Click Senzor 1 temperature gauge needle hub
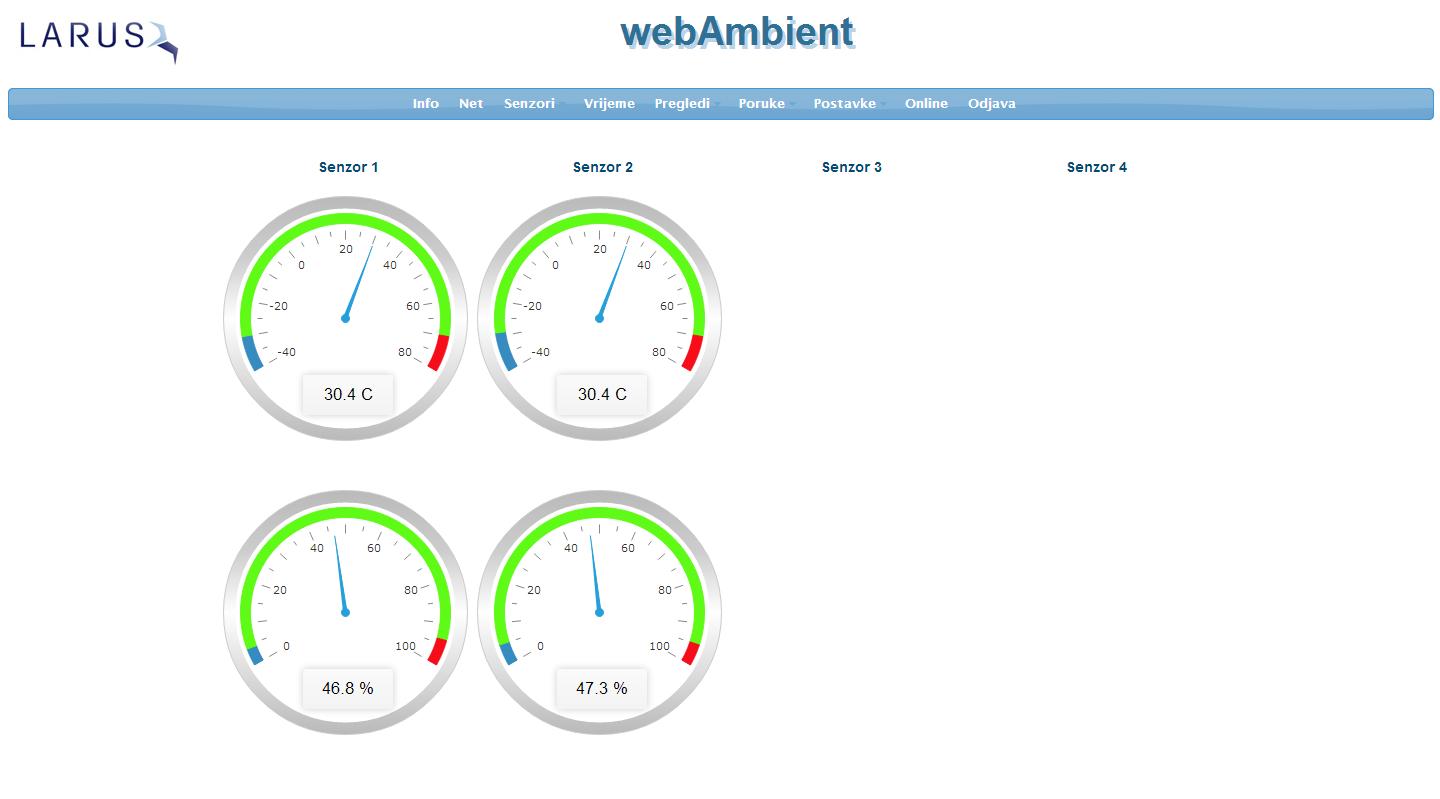 click(345, 318)
